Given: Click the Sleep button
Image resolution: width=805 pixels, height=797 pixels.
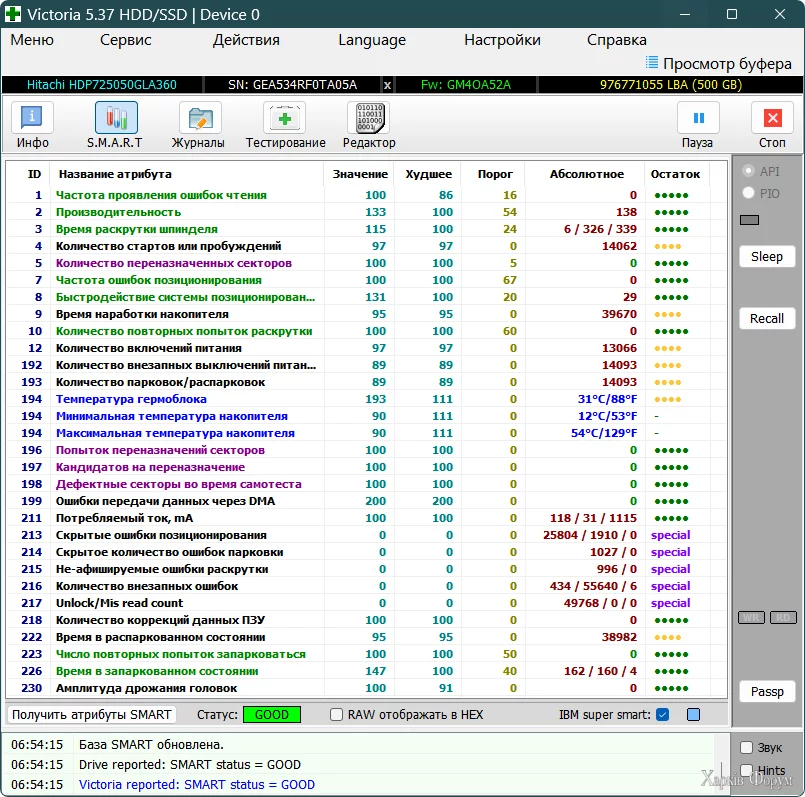Looking at the screenshot, I should click(767, 257).
